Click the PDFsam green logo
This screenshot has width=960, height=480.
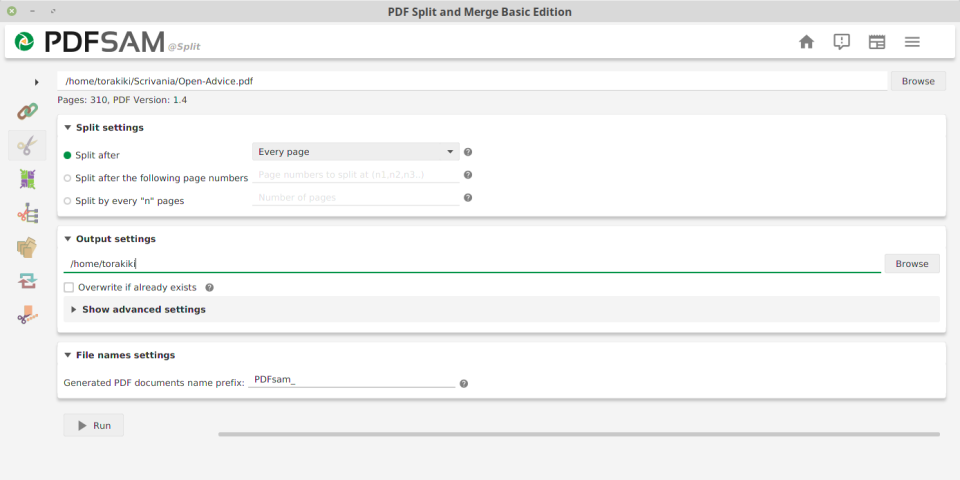click(24, 42)
